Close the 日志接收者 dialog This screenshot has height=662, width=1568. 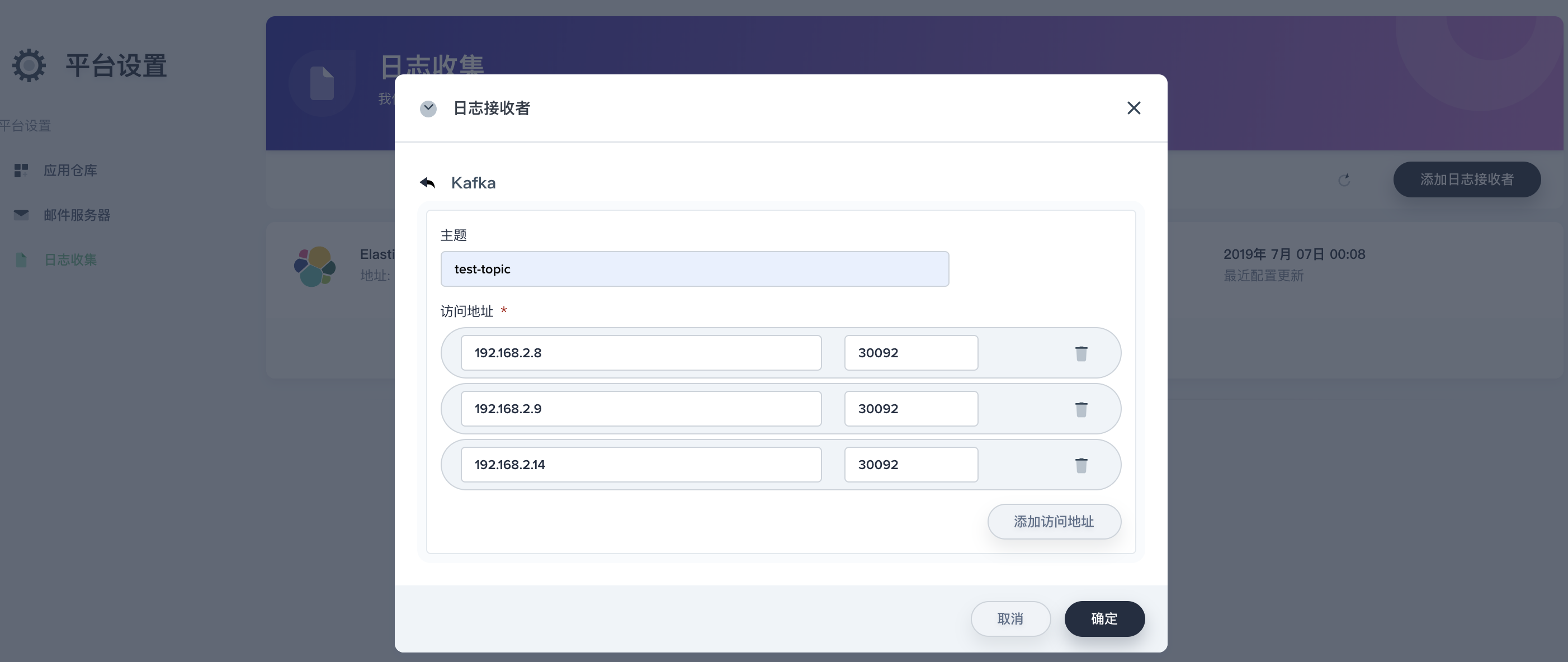click(1134, 108)
